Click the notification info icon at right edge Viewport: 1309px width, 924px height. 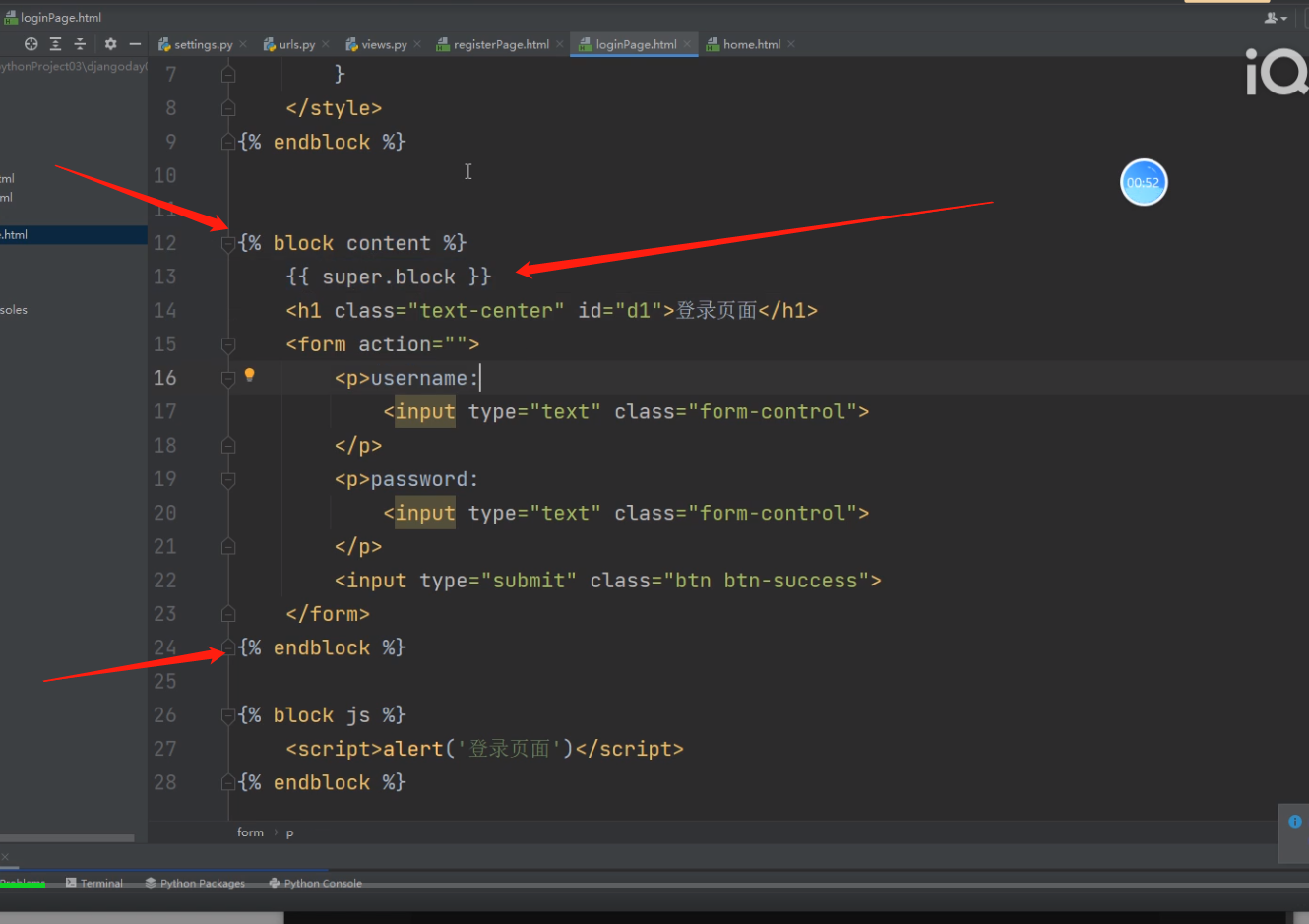(1294, 822)
